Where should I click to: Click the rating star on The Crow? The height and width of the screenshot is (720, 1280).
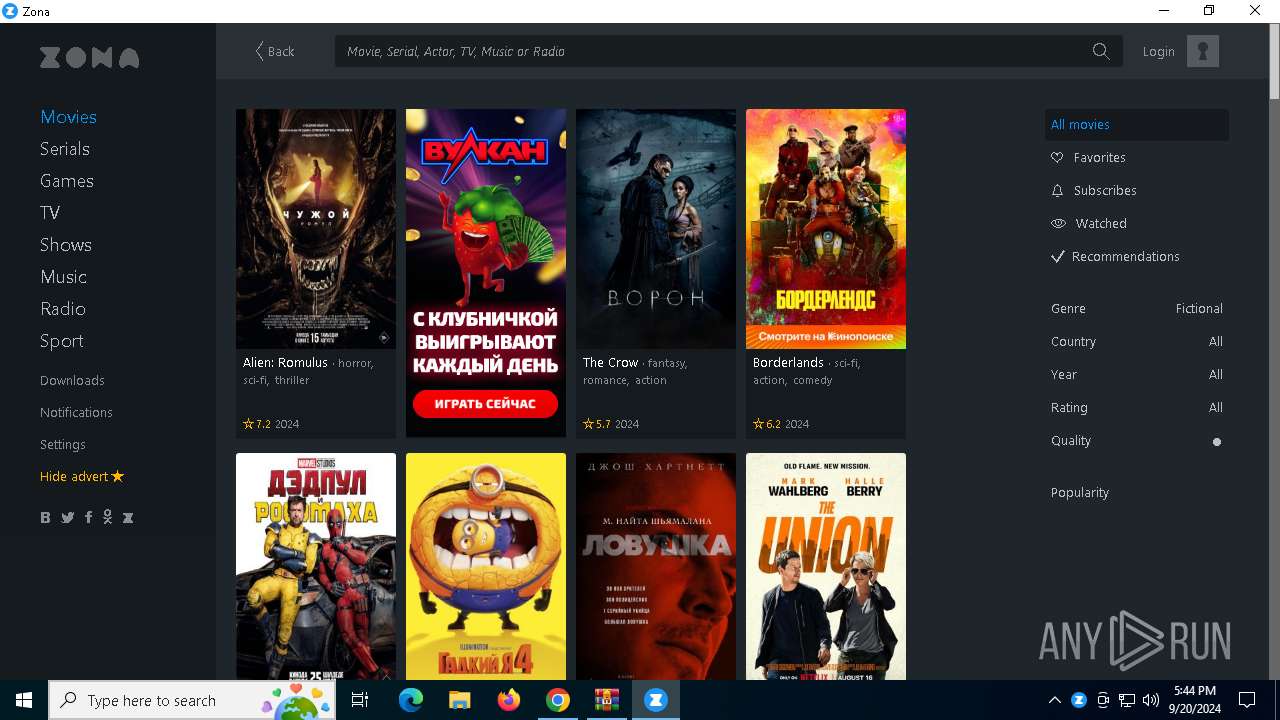tap(588, 424)
